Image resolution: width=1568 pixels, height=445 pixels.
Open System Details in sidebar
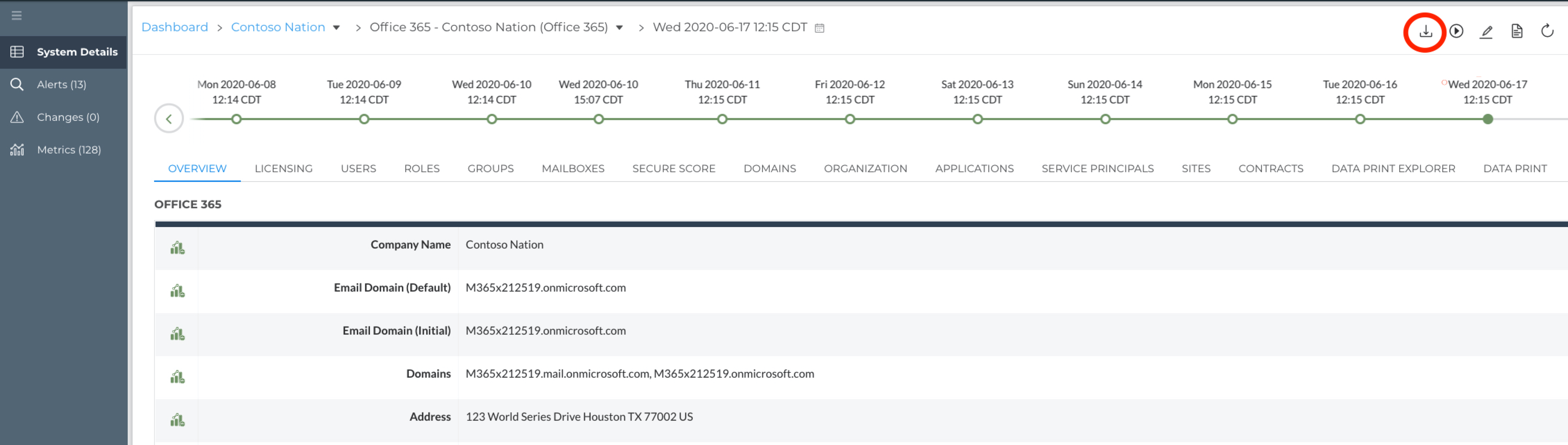tap(63, 52)
